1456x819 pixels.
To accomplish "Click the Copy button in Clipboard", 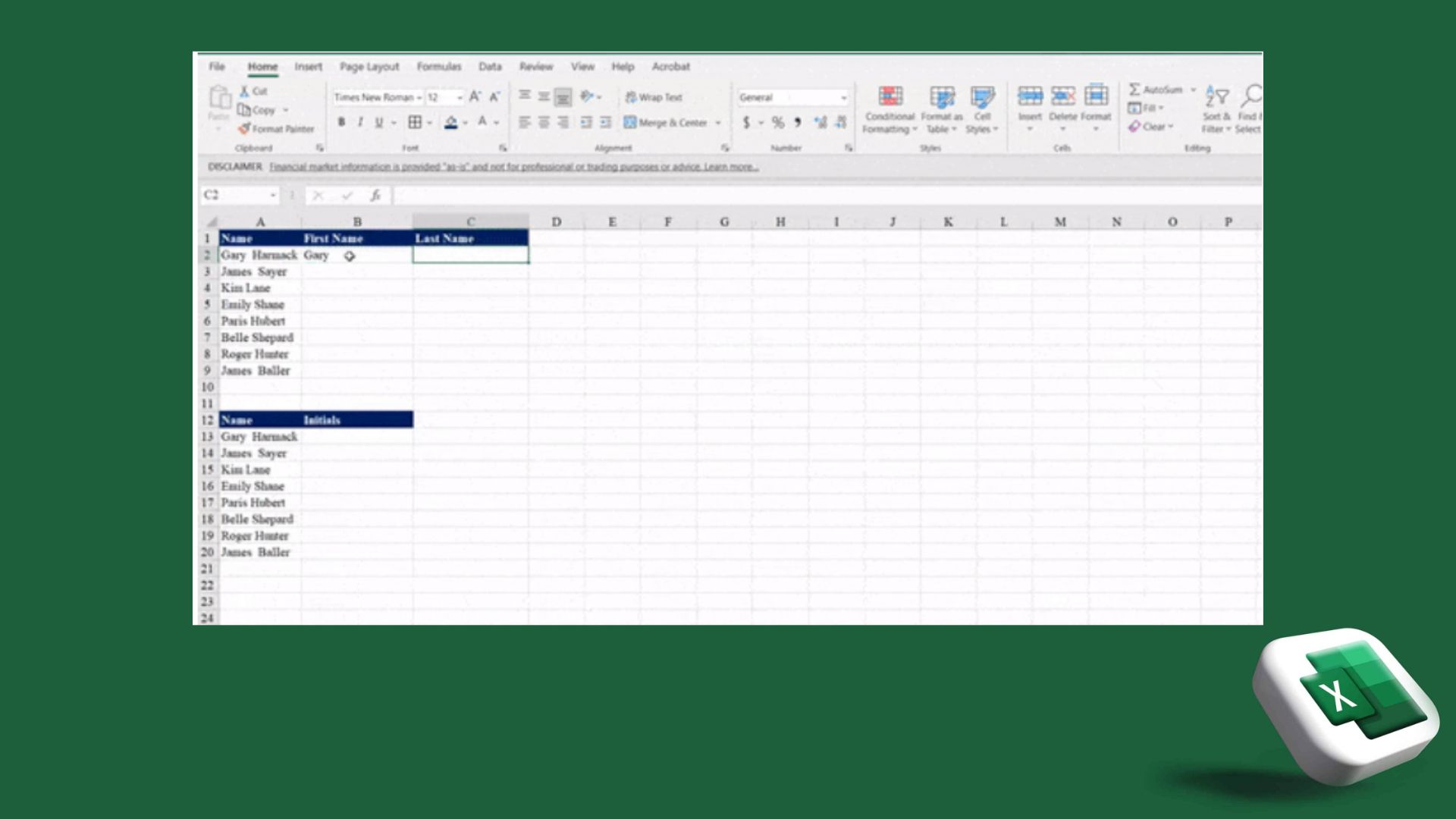I will [257, 110].
